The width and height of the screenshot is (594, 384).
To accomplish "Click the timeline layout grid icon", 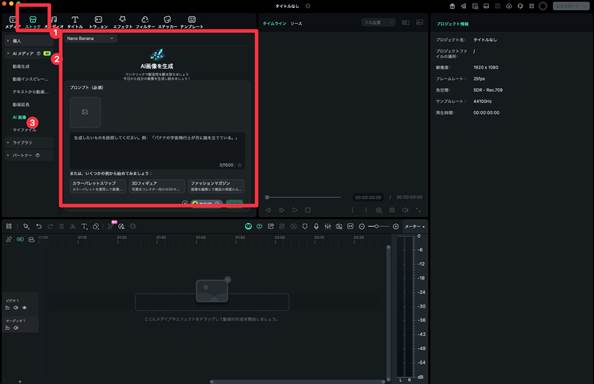I will click(x=9, y=226).
